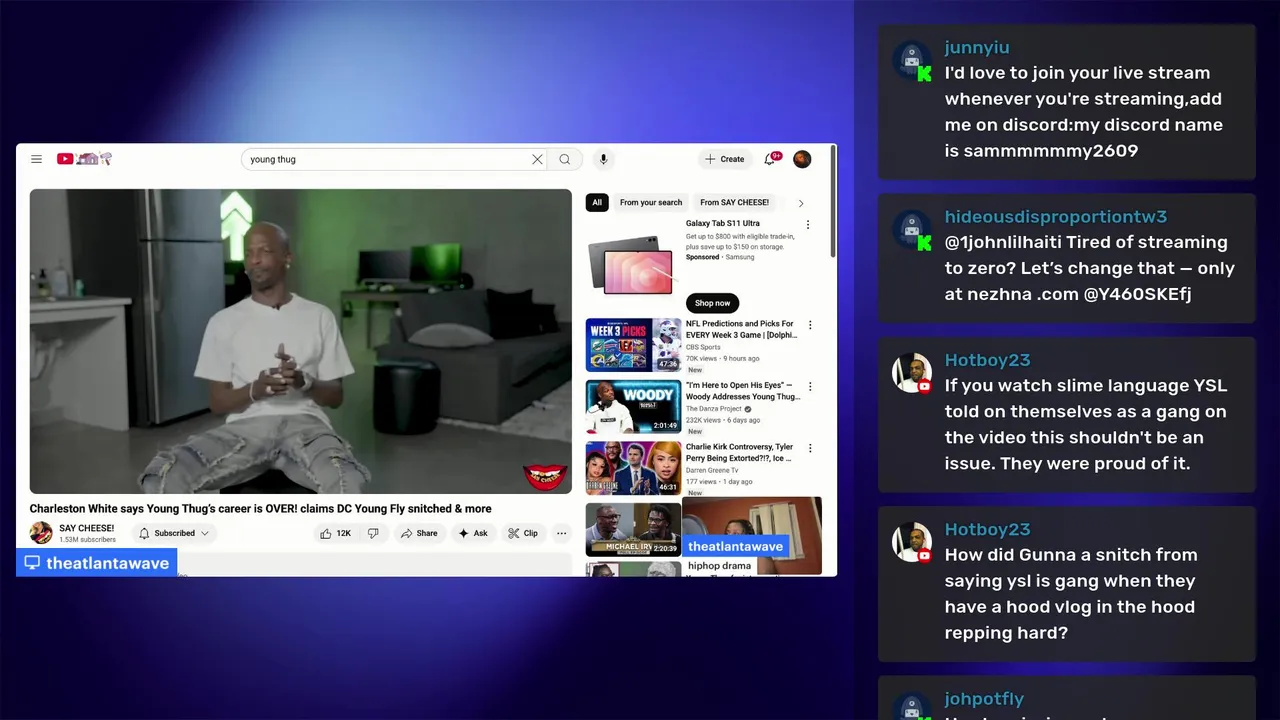Show more chips with right arrow

tap(801, 203)
